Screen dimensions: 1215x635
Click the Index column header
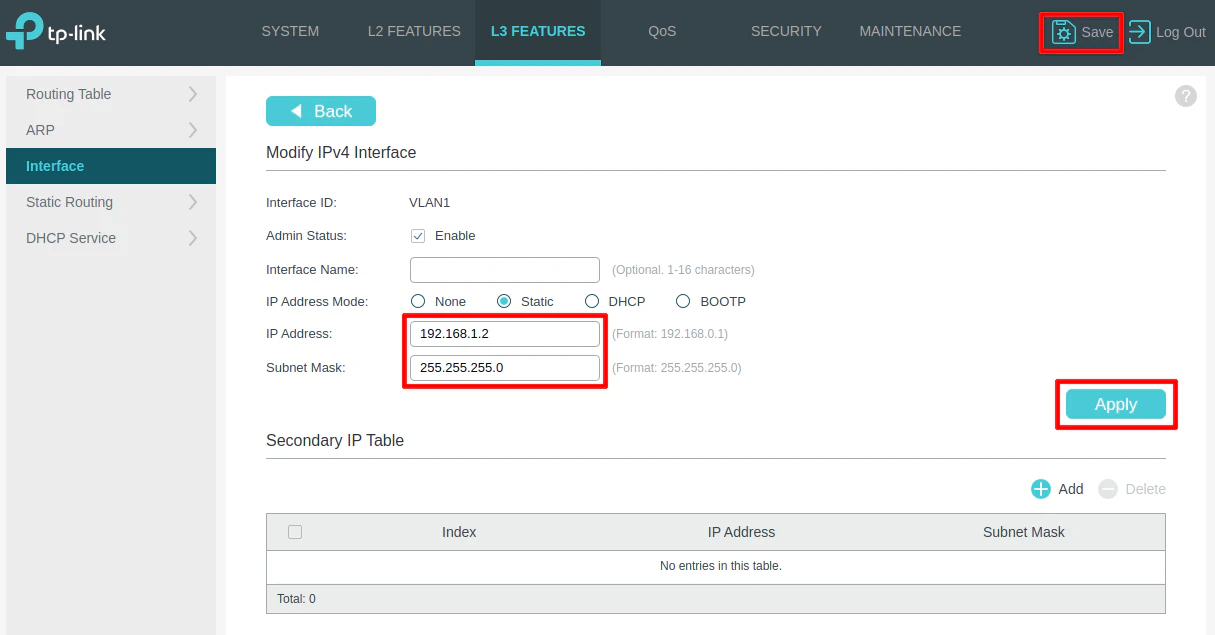459,532
